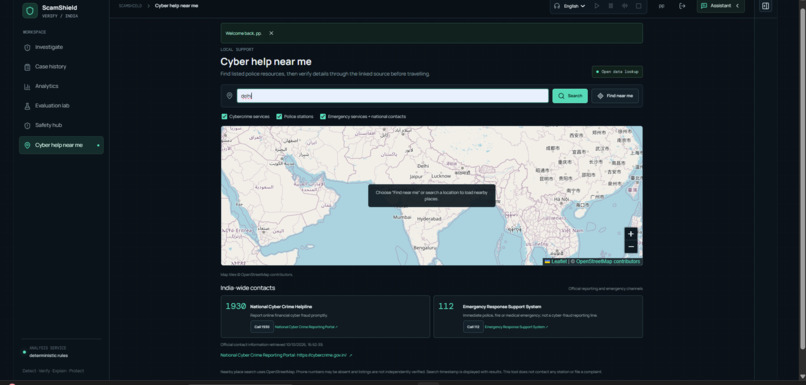Uncheck Cybercrime services checkbox
This screenshot has height=385, width=806.
pos(224,117)
